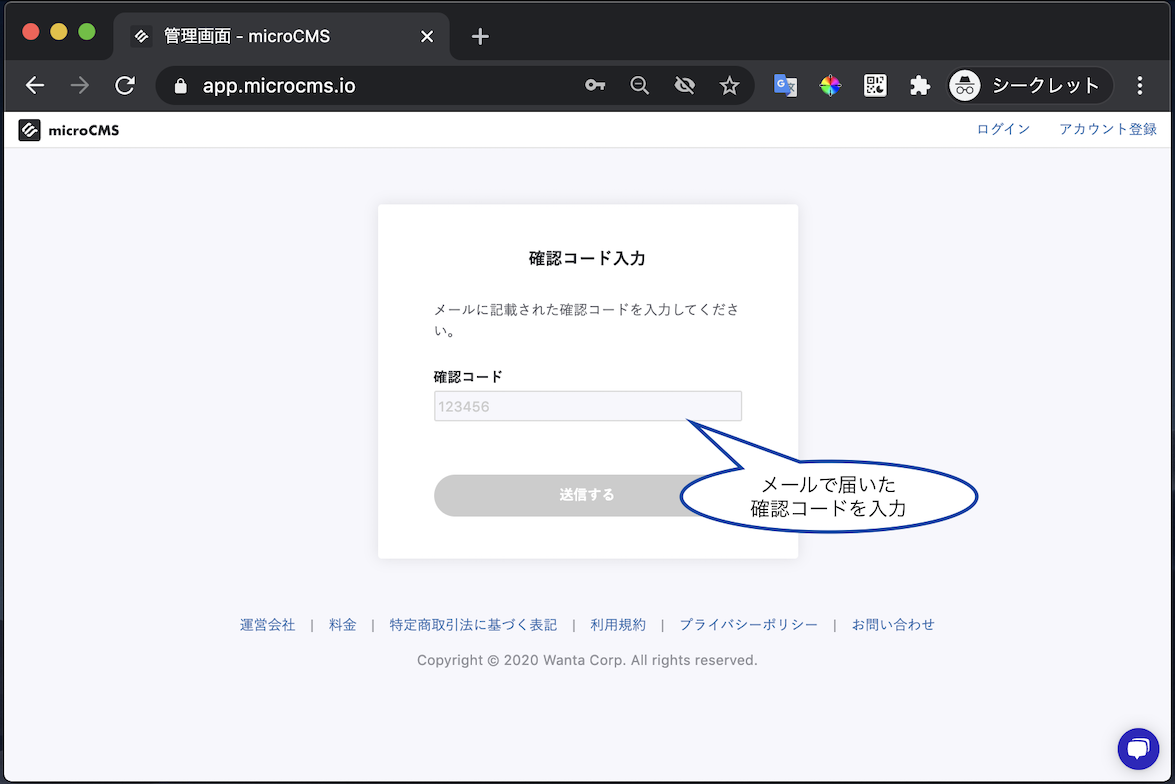The height and width of the screenshot is (784, 1175).
Task: Click the ログイン link
Action: coord(1003,129)
